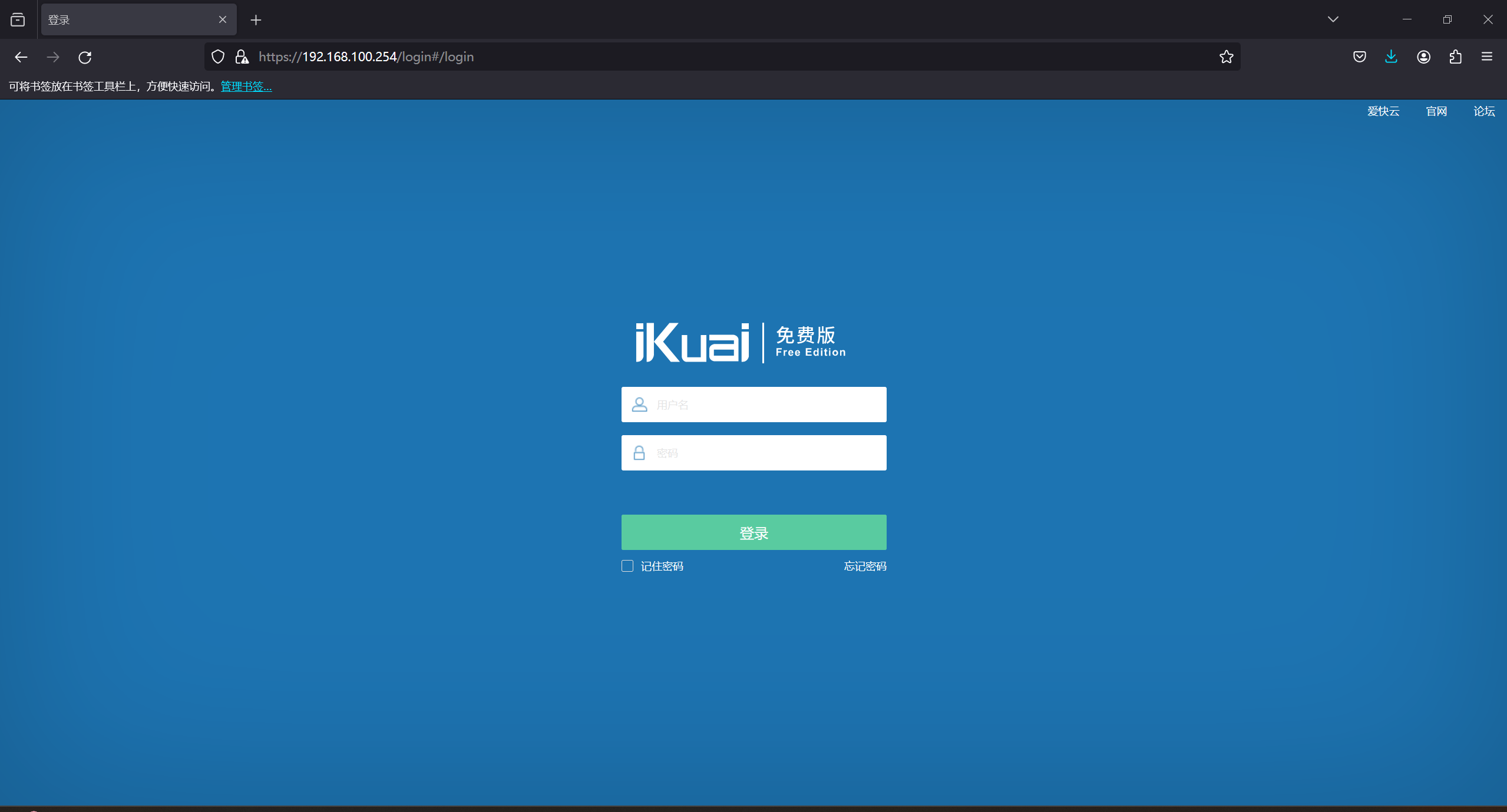Open Firefox View in the top-left corner
The width and height of the screenshot is (1507, 812).
(18, 19)
